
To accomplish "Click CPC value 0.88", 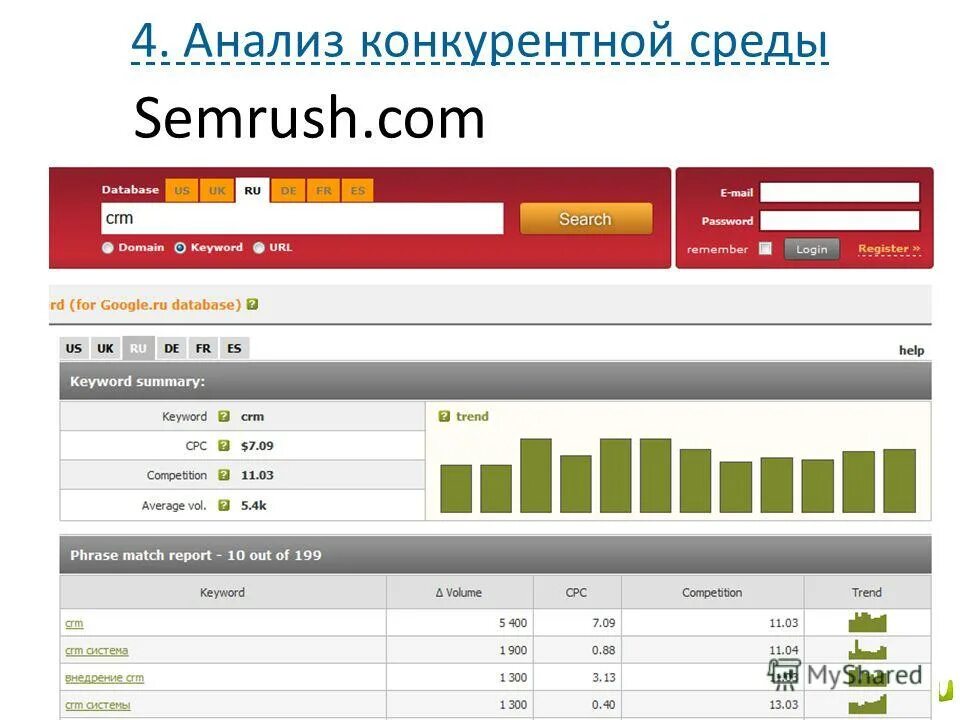I will coord(603,650).
